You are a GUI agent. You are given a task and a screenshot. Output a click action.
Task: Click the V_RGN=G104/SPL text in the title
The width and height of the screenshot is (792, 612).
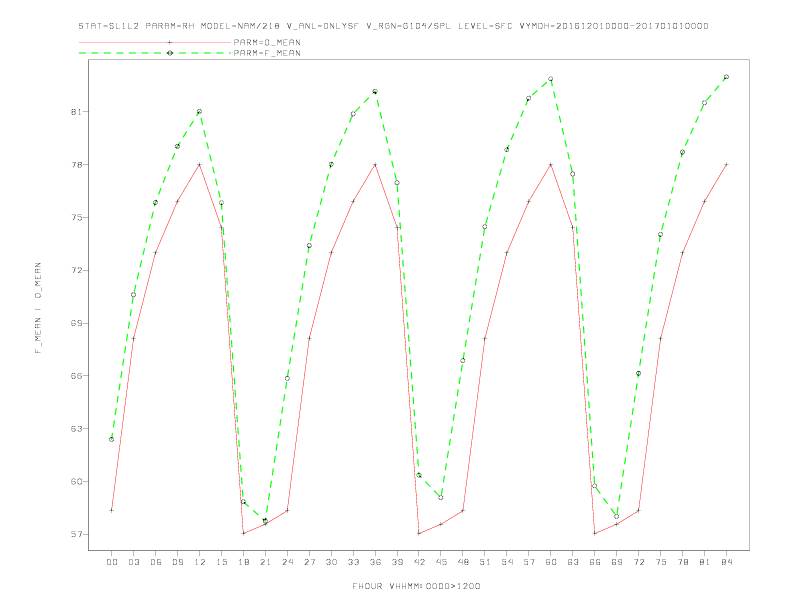pos(409,26)
